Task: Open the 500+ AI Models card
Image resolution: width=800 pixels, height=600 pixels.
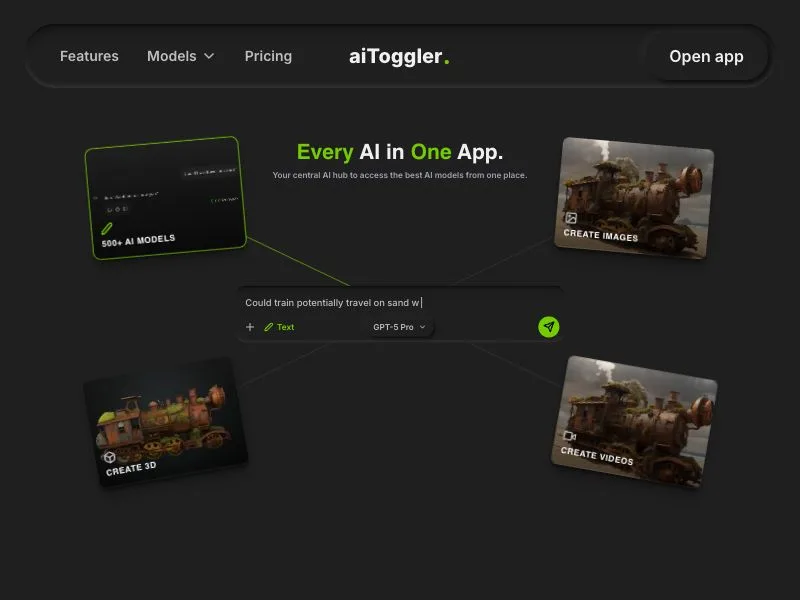Action: tap(165, 198)
